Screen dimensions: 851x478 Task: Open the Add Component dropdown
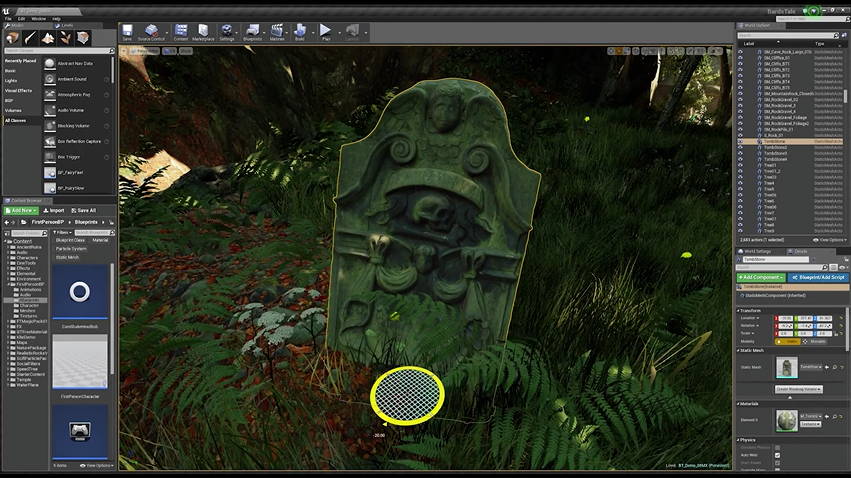click(761, 277)
